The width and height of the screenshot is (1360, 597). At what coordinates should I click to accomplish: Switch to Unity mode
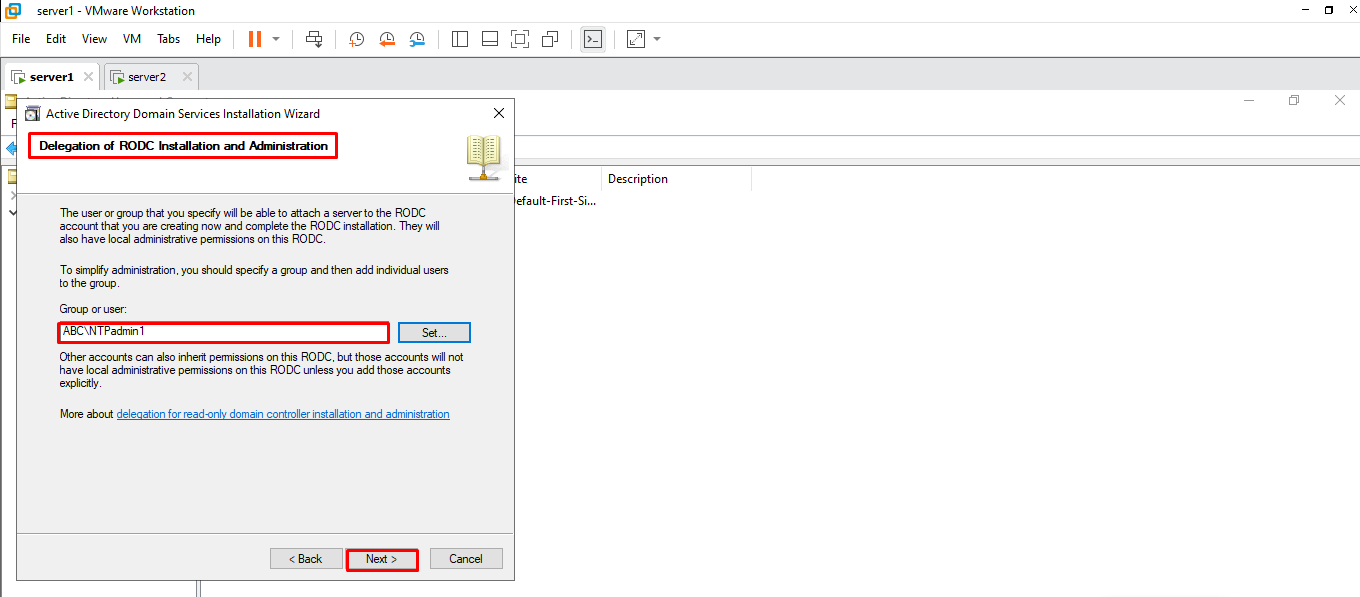(x=550, y=39)
